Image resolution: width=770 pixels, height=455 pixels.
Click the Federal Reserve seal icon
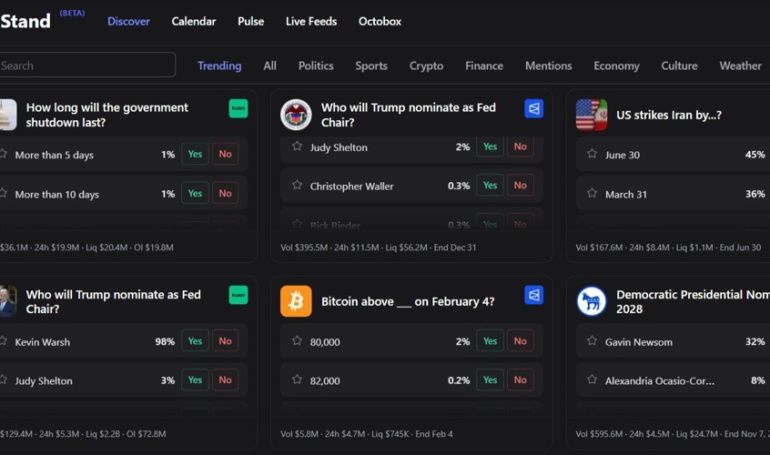[296, 115]
